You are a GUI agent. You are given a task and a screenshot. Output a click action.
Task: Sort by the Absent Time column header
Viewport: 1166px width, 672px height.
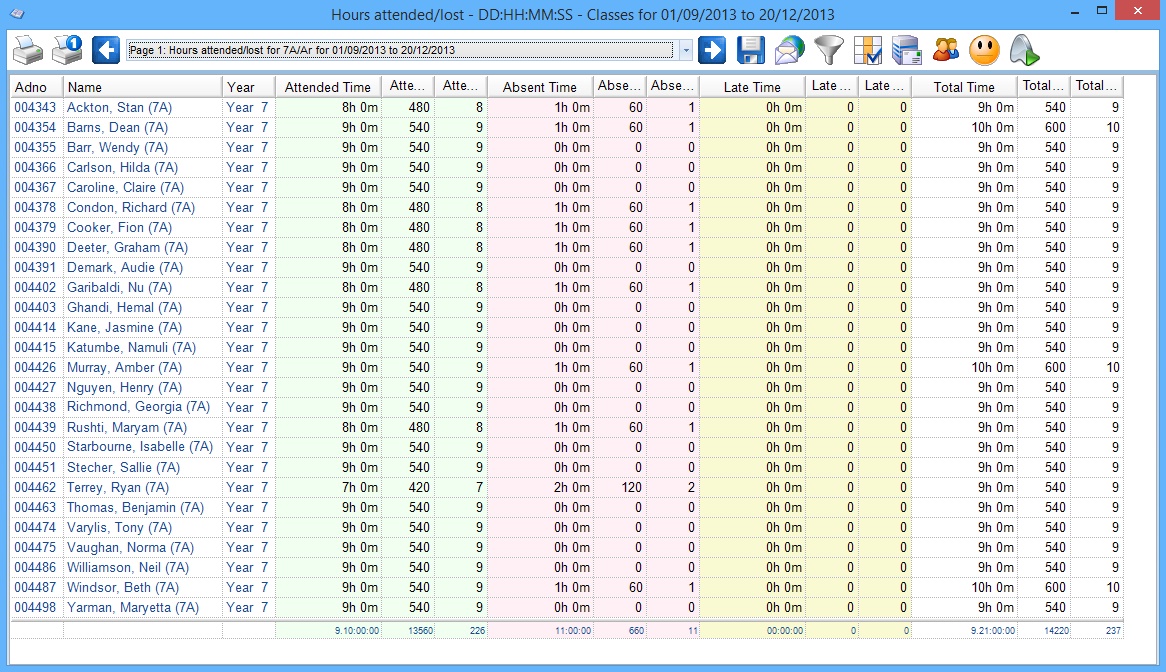[x=539, y=87]
